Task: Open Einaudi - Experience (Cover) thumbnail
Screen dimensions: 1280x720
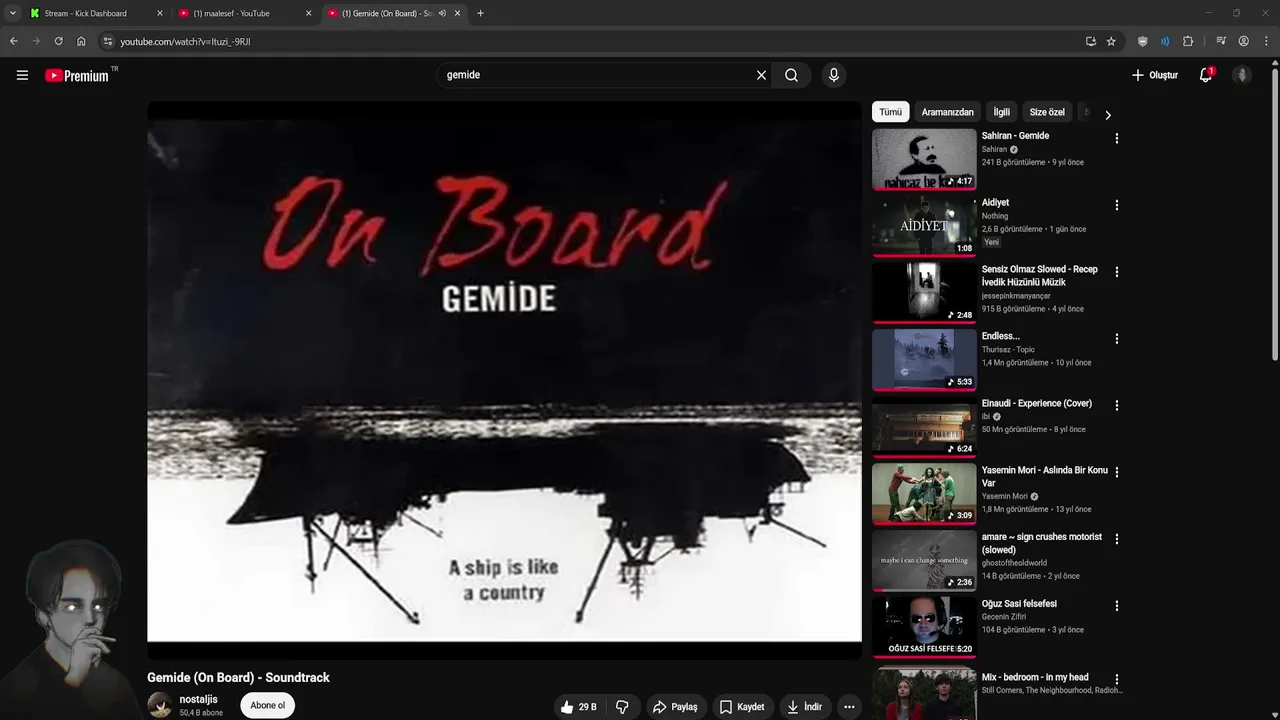Action: coord(924,426)
